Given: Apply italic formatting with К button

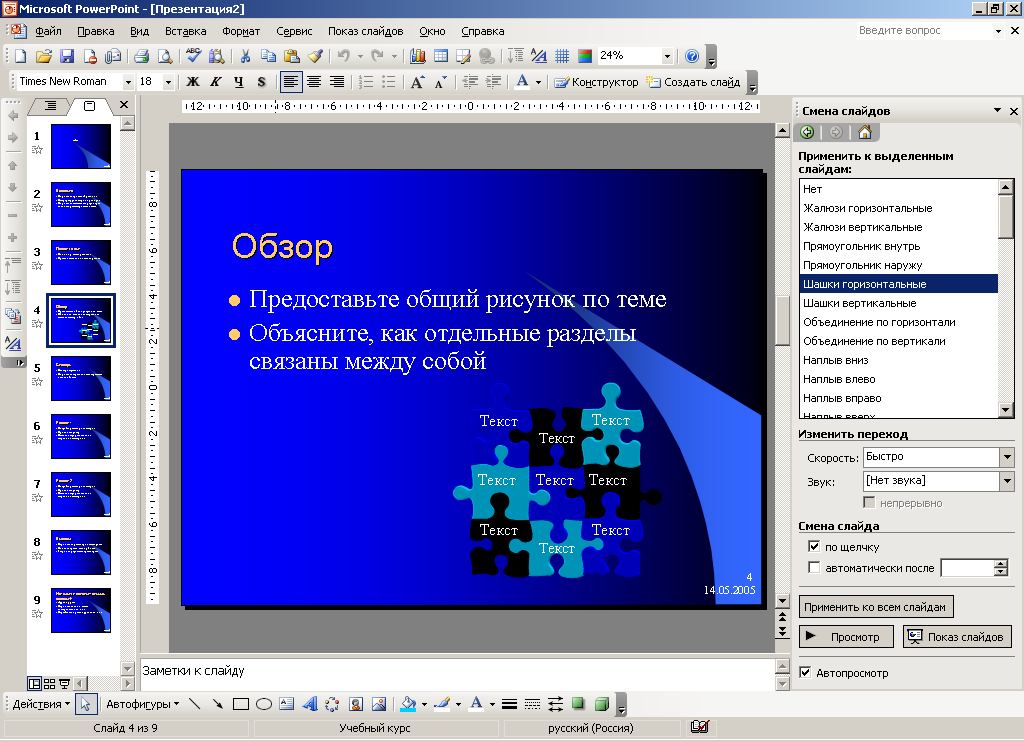Looking at the screenshot, I should pos(216,82).
